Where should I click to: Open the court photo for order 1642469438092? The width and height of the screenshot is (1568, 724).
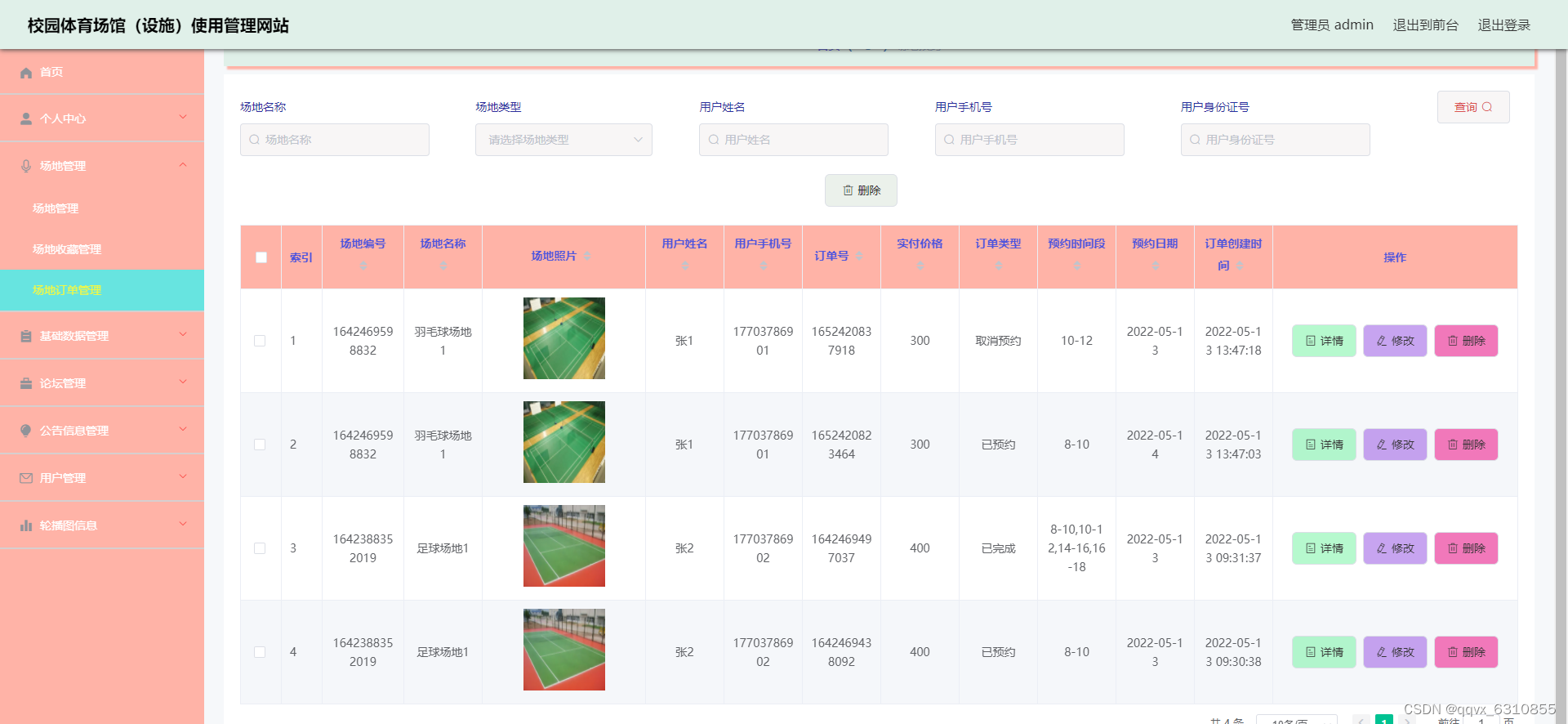coord(564,650)
